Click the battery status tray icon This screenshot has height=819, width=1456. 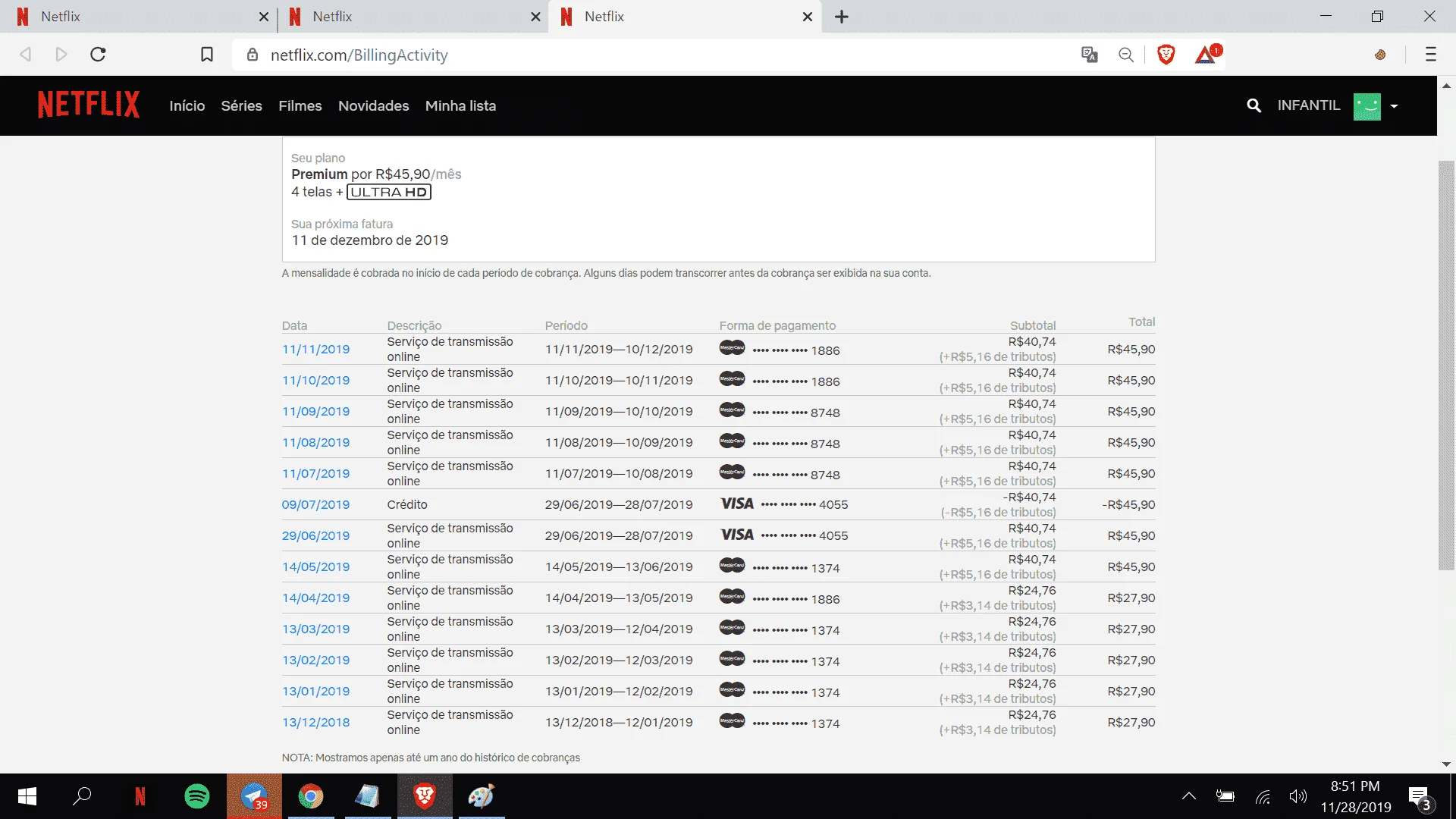(x=1225, y=796)
